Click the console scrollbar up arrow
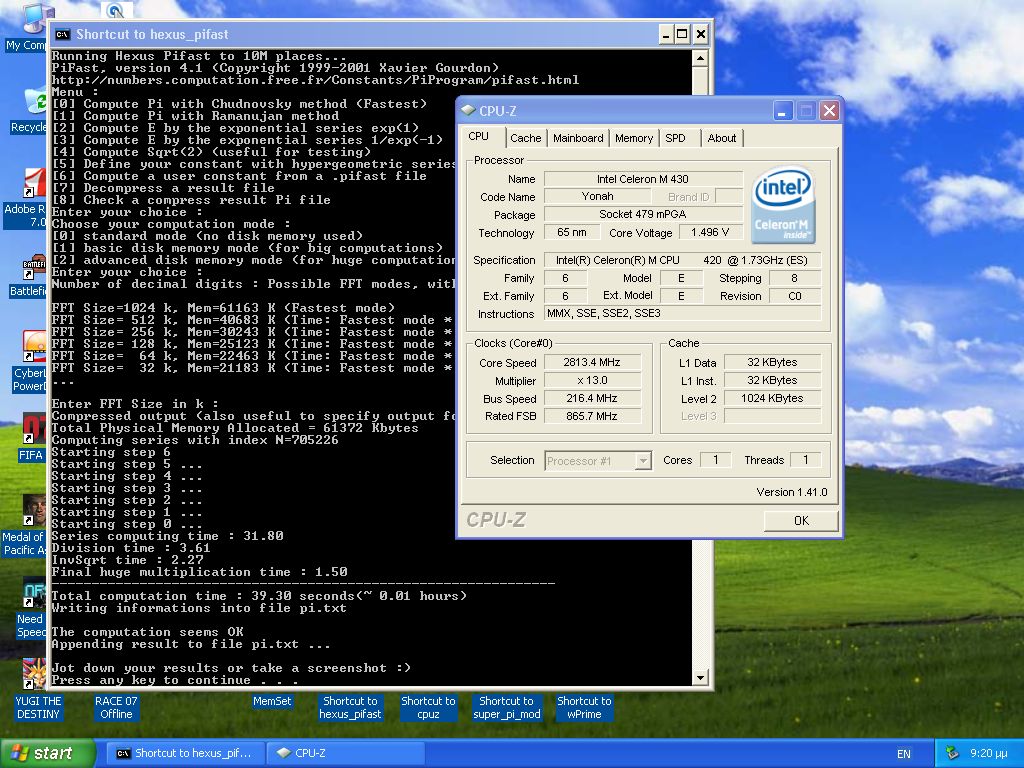 click(x=700, y=59)
